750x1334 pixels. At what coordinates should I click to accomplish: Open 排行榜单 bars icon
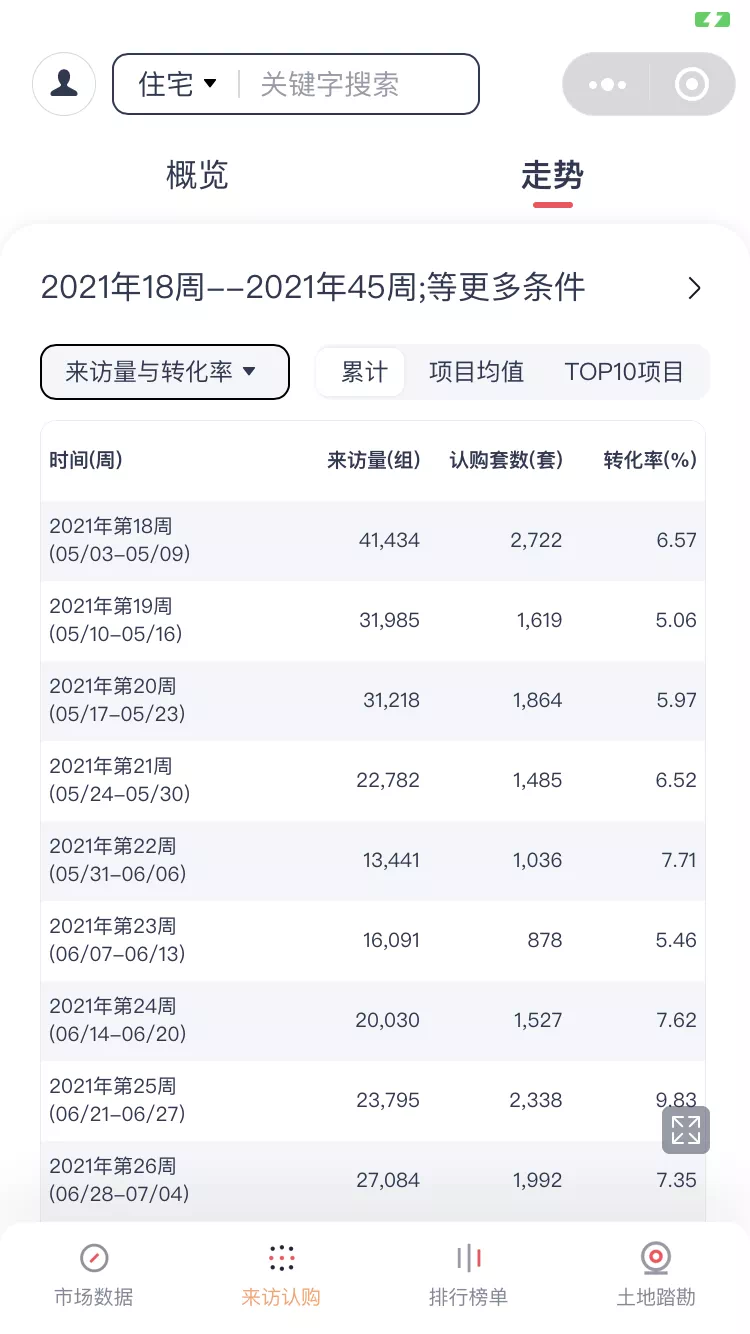coord(468,1258)
